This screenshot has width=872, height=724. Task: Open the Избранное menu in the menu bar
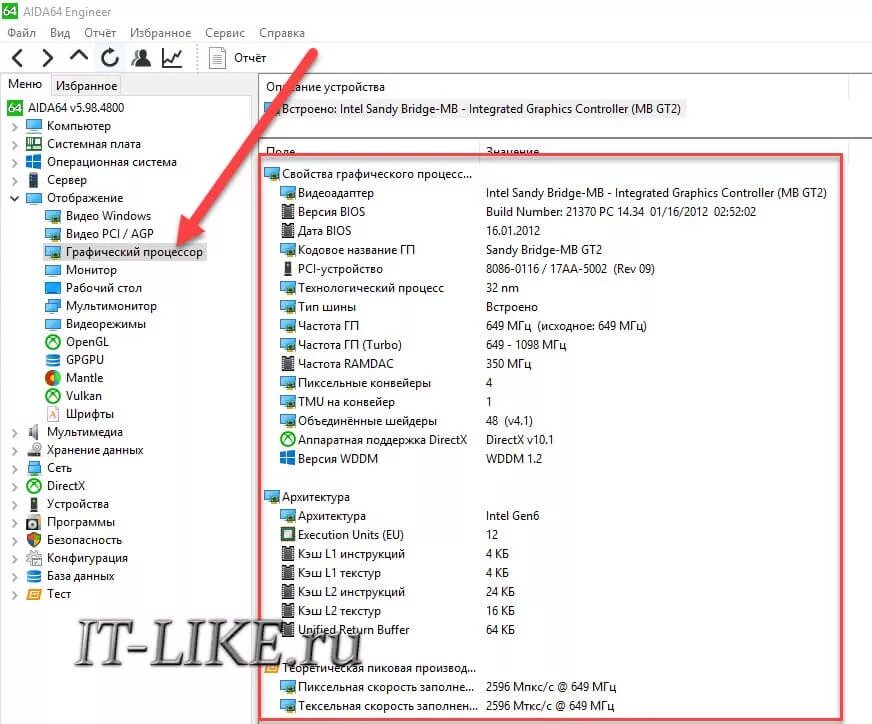160,33
